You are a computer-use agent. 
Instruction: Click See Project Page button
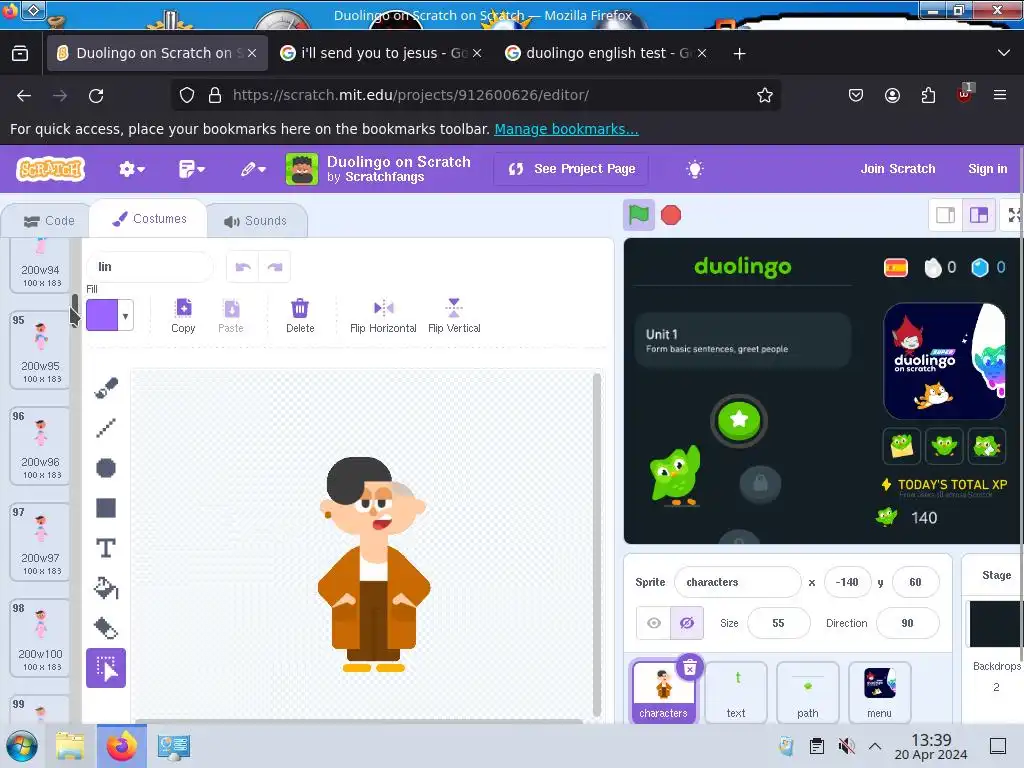571,169
